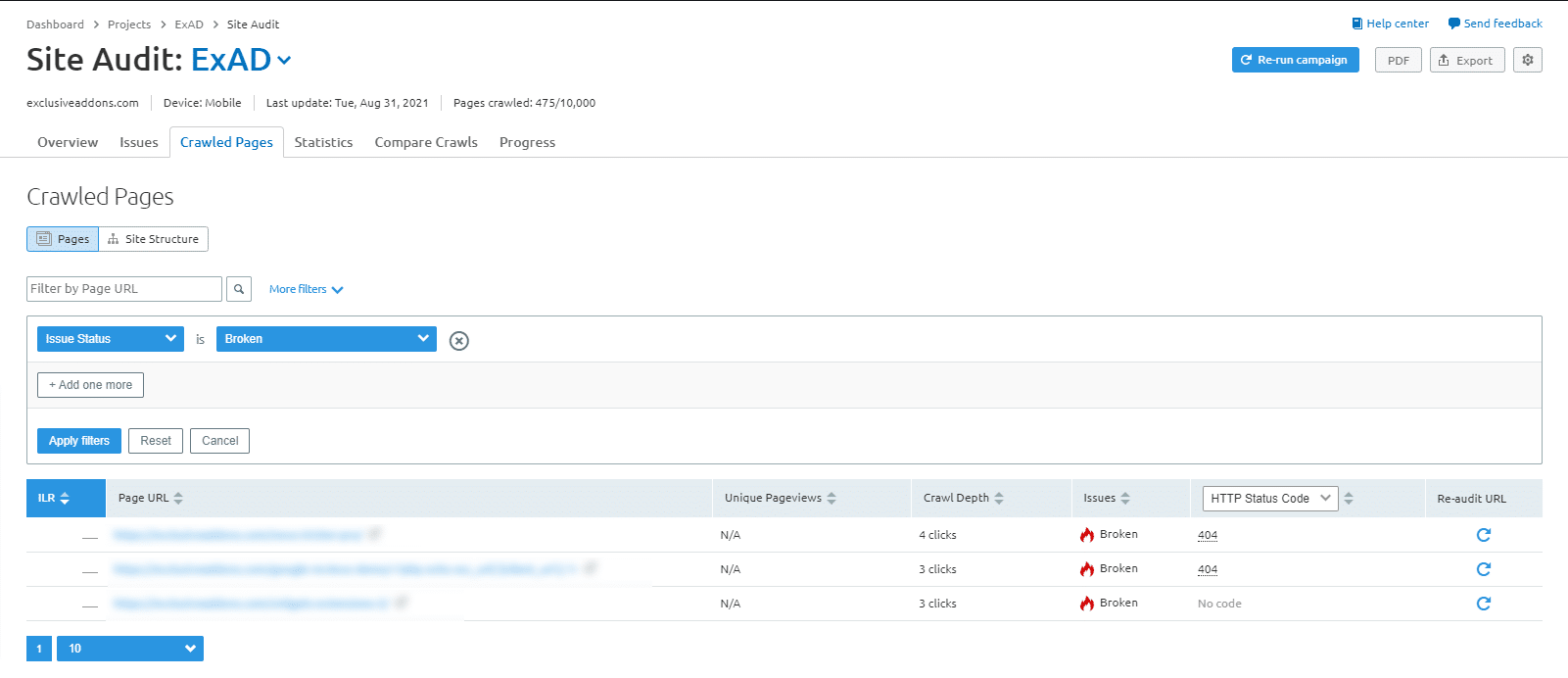
Task: Open the Statistics tab
Action: point(323,142)
